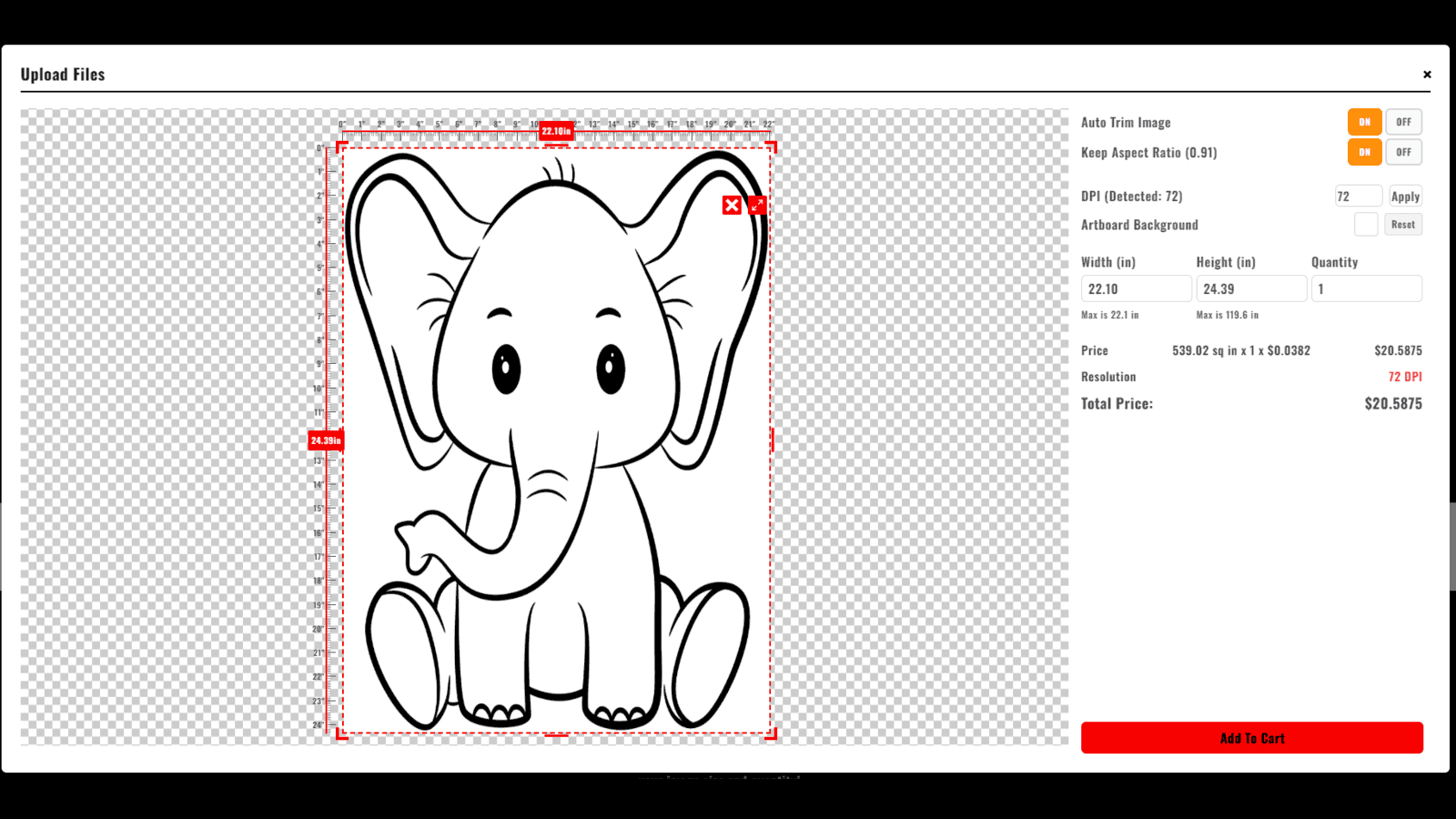The image size is (1456, 819).
Task: Click the top-left corner resize handle
Action: pyautogui.click(x=341, y=147)
